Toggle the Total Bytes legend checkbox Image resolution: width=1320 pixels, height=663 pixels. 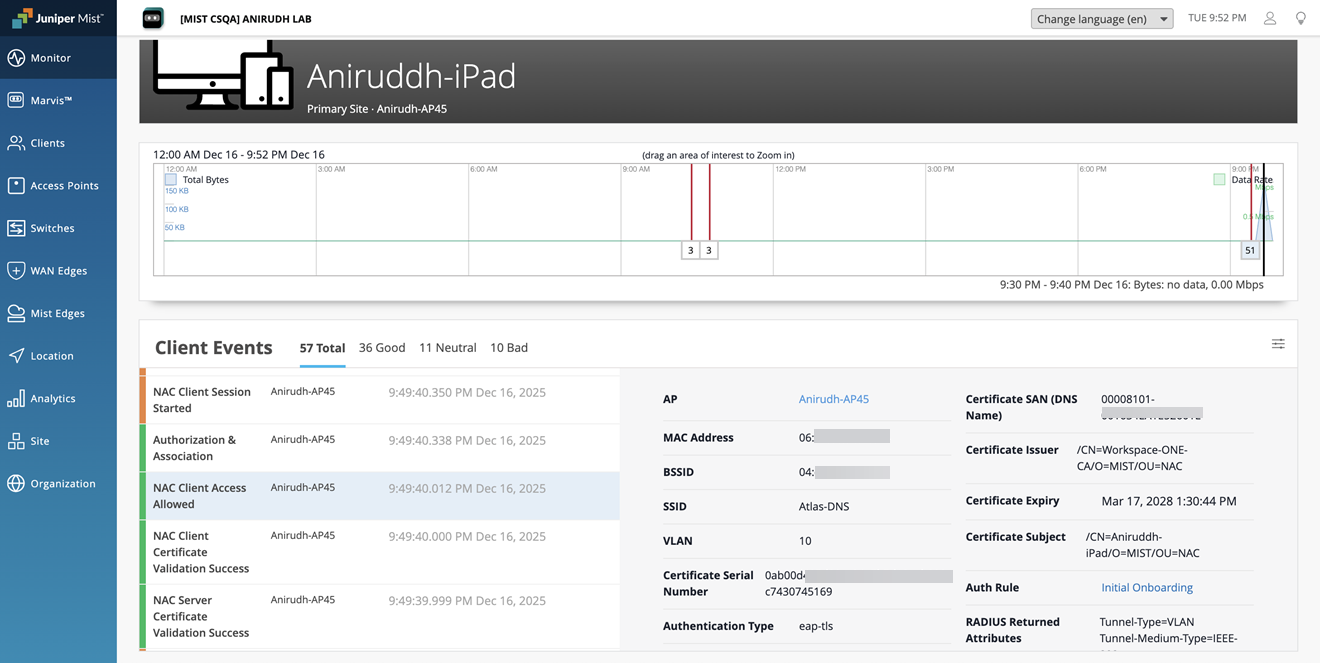pyautogui.click(x=171, y=180)
